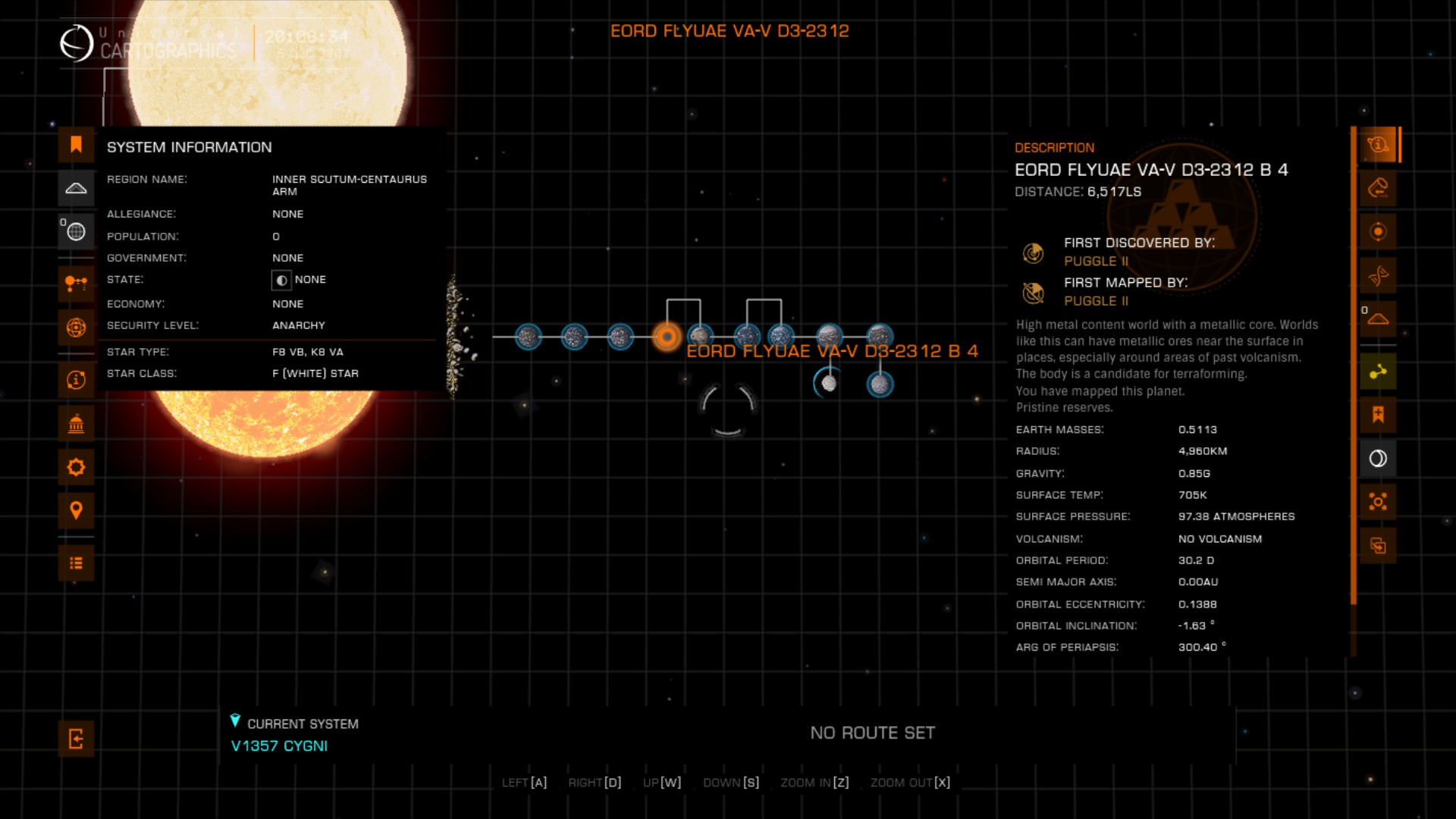Open the government/factions building icon
Viewport: 1456px width, 819px height.
[x=76, y=424]
